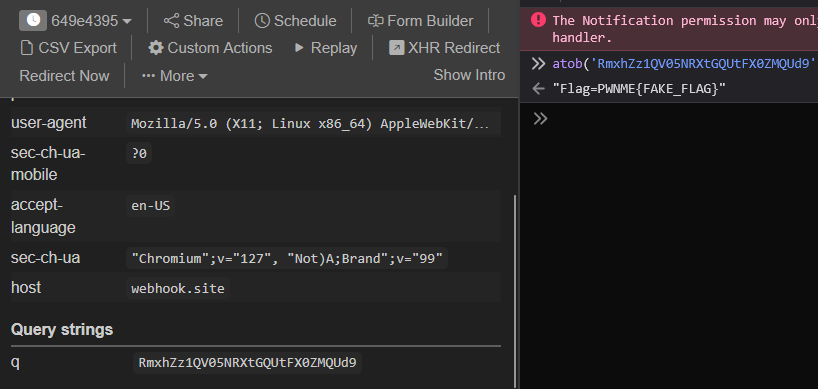Click the red error icon in console
This screenshot has height=389, width=818.
point(538,20)
